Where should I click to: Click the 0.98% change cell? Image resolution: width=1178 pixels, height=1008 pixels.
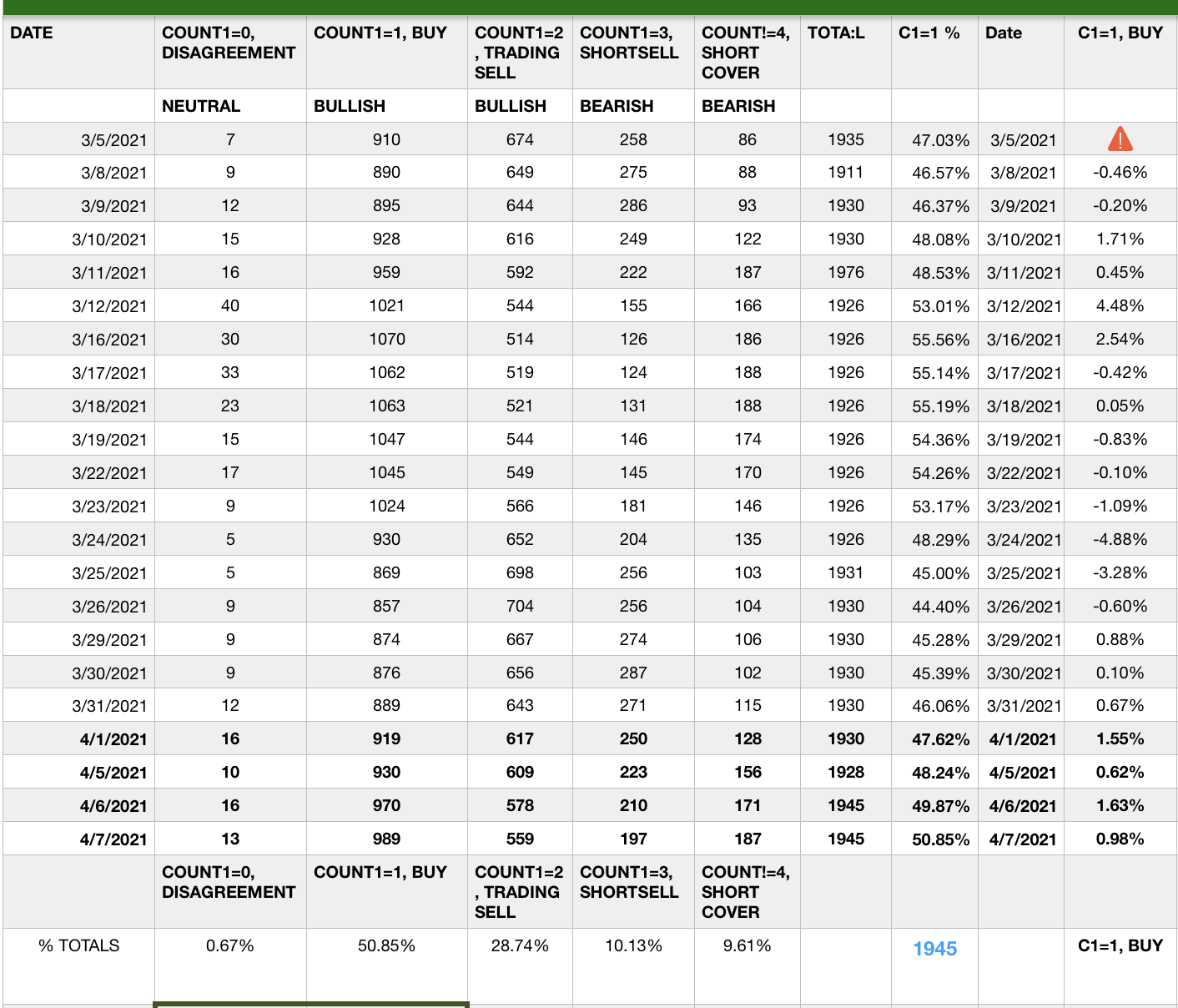point(1120,839)
